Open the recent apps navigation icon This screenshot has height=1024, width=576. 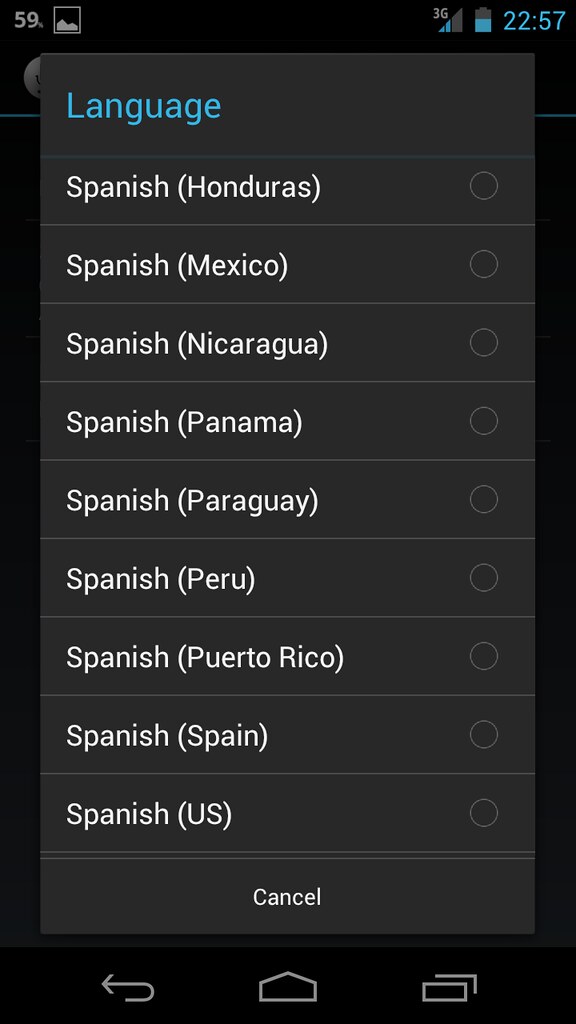point(449,987)
